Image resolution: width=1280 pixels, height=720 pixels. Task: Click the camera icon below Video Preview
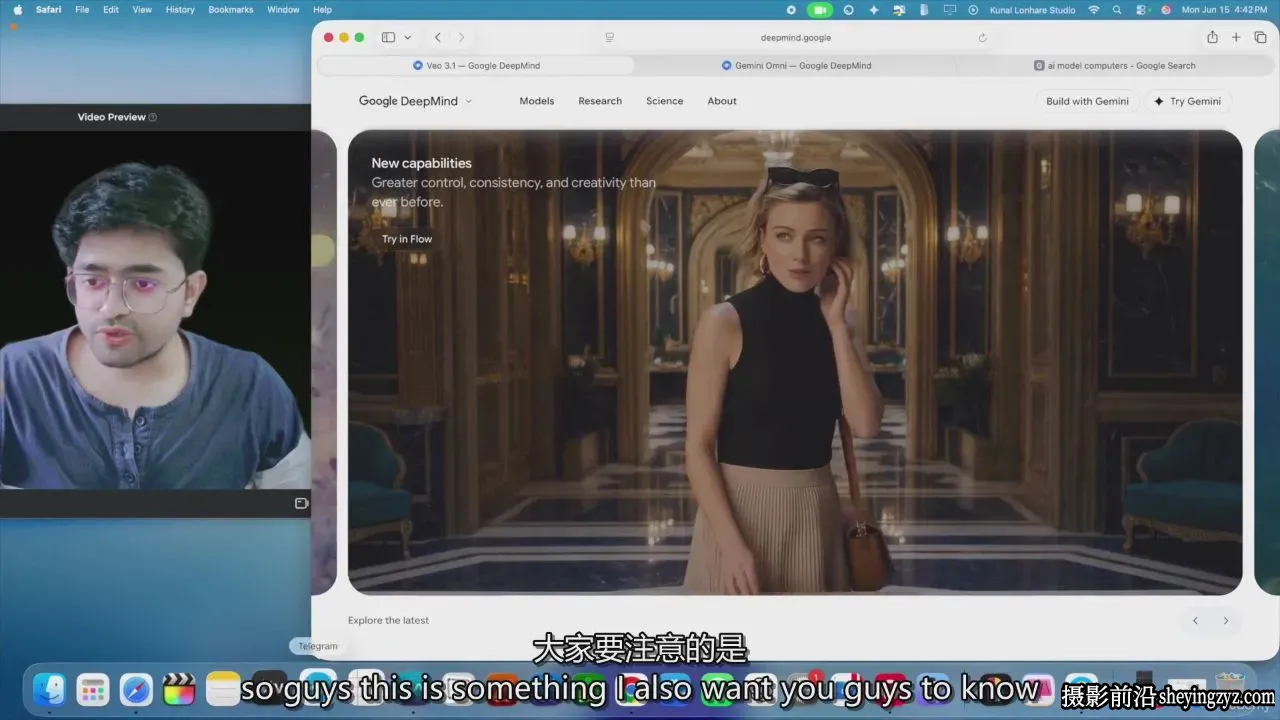tap(301, 503)
